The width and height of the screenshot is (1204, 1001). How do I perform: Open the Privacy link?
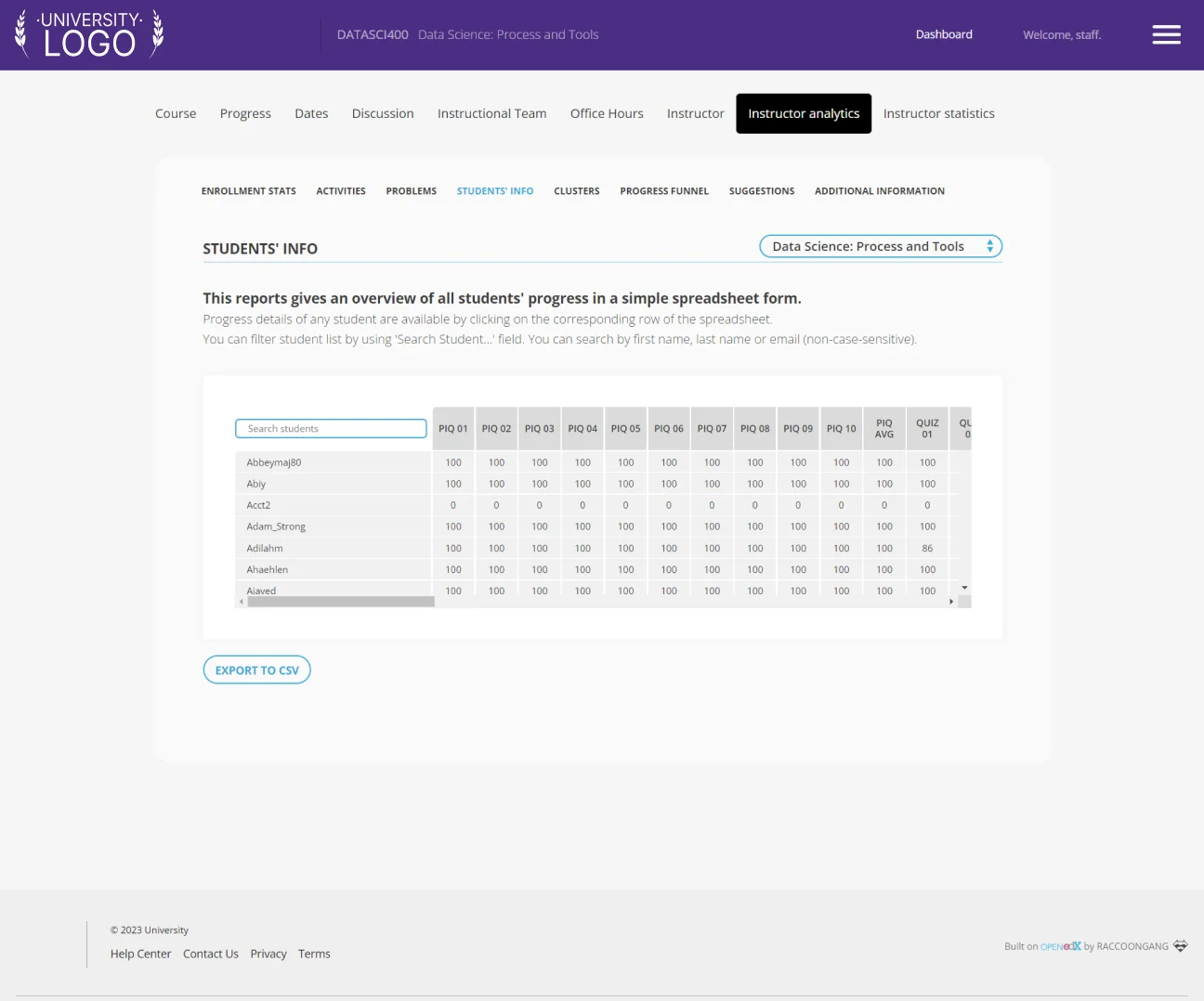[x=268, y=954]
